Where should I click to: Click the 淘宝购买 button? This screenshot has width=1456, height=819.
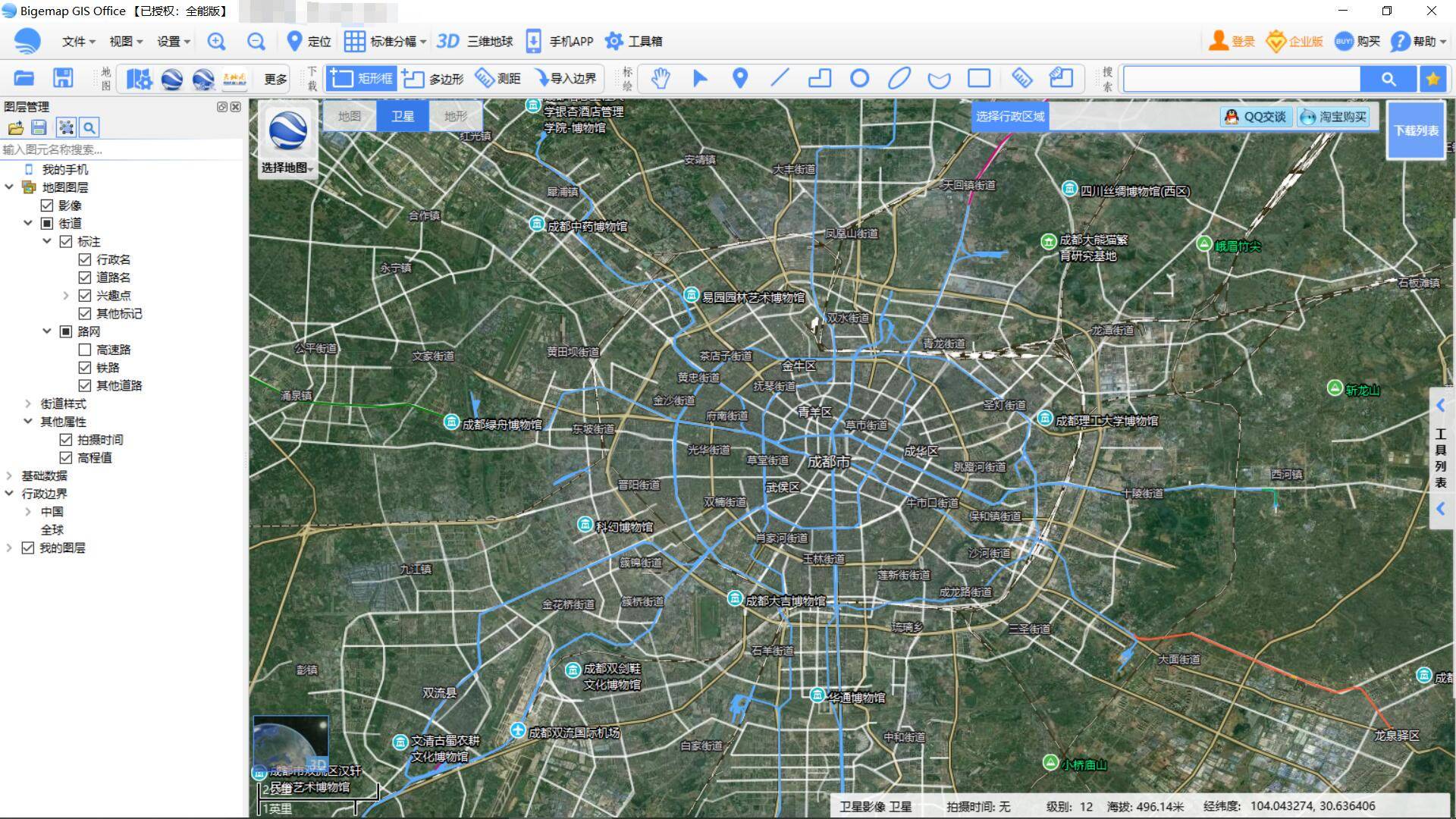[1333, 117]
